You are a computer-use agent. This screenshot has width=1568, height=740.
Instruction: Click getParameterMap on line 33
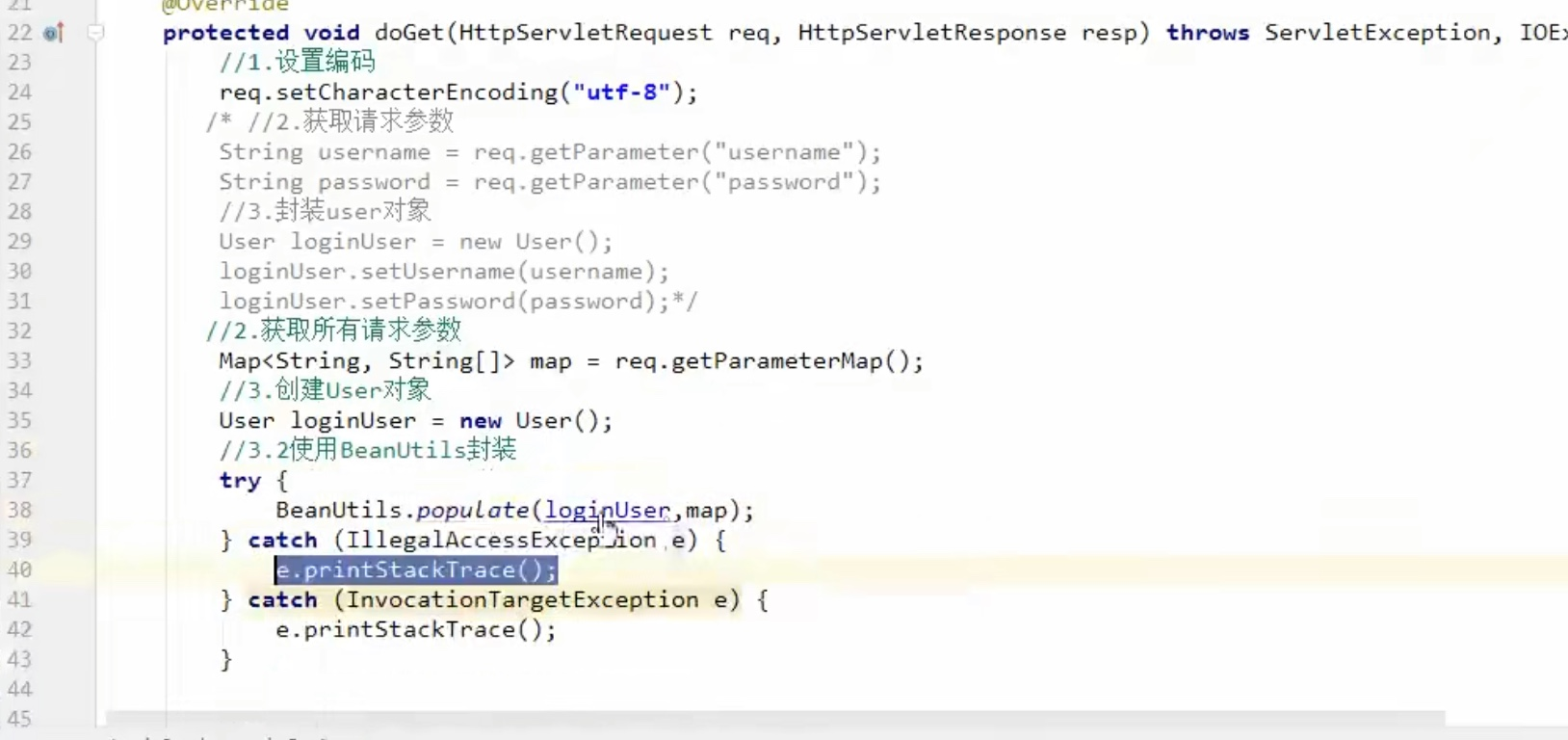coord(777,361)
